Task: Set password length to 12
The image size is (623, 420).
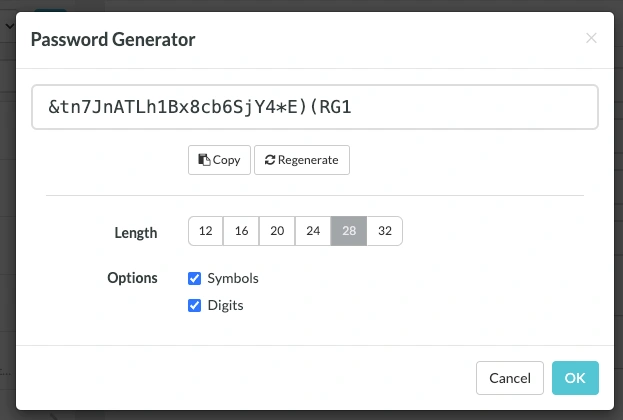Action: coord(205,231)
